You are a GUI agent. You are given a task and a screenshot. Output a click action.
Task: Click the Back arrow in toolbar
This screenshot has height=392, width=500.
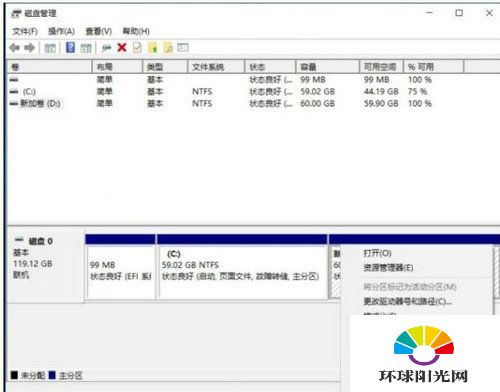[15, 48]
